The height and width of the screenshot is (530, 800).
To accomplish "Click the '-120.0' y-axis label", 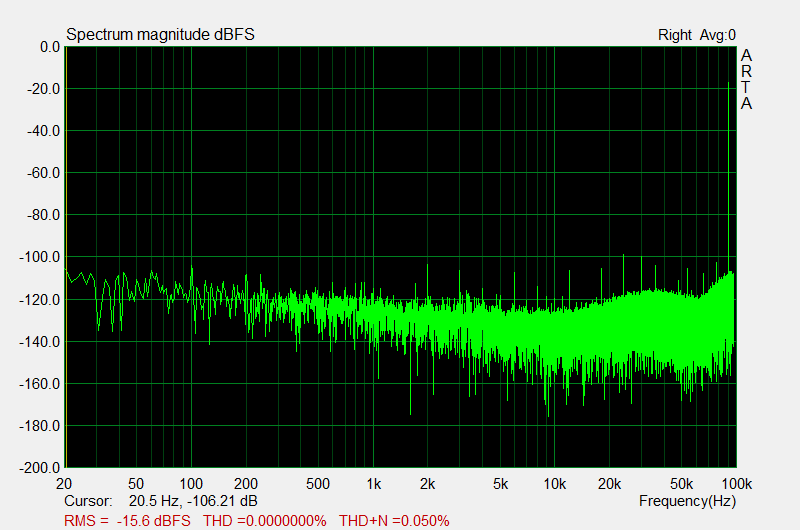I will point(40,299).
